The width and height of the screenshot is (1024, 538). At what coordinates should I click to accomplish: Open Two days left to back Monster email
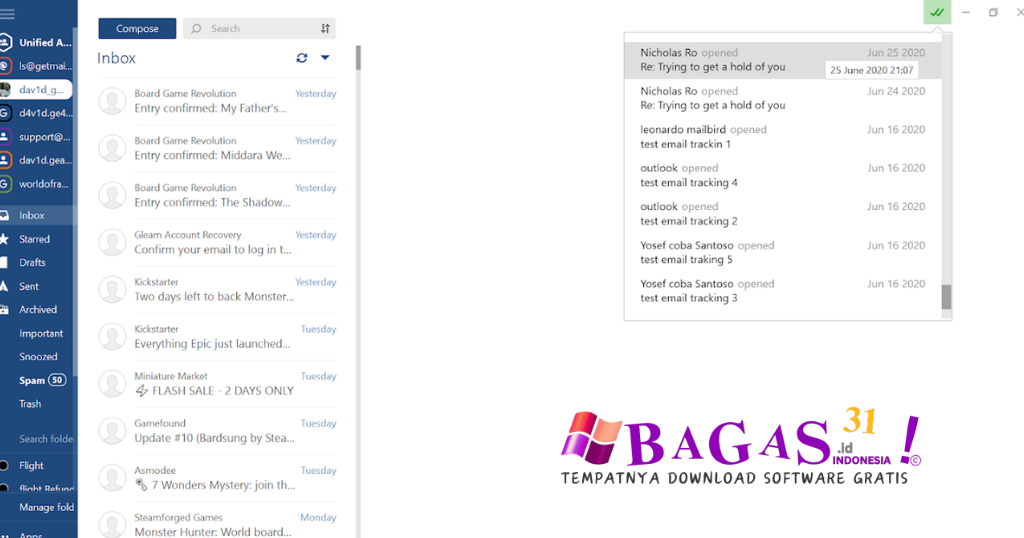[x=217, y=289]
